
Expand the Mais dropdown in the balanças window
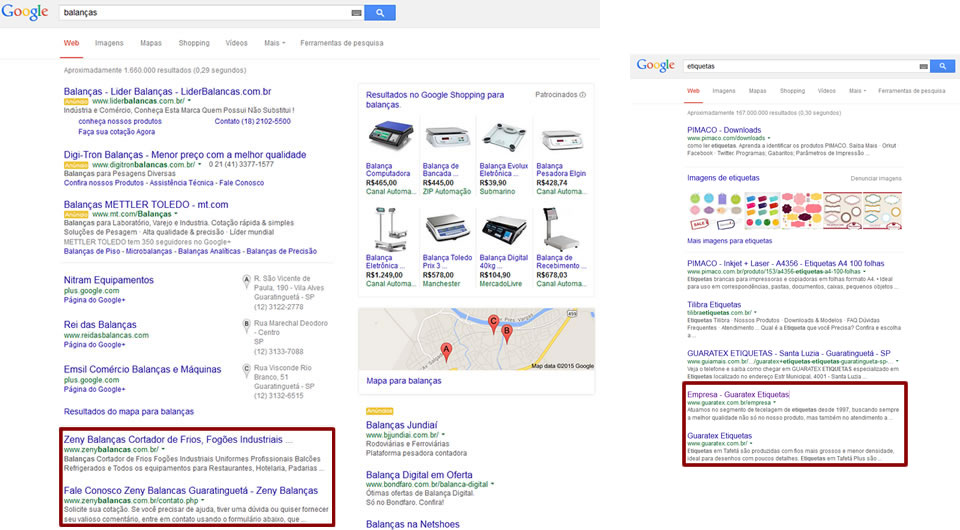(274, 43)
